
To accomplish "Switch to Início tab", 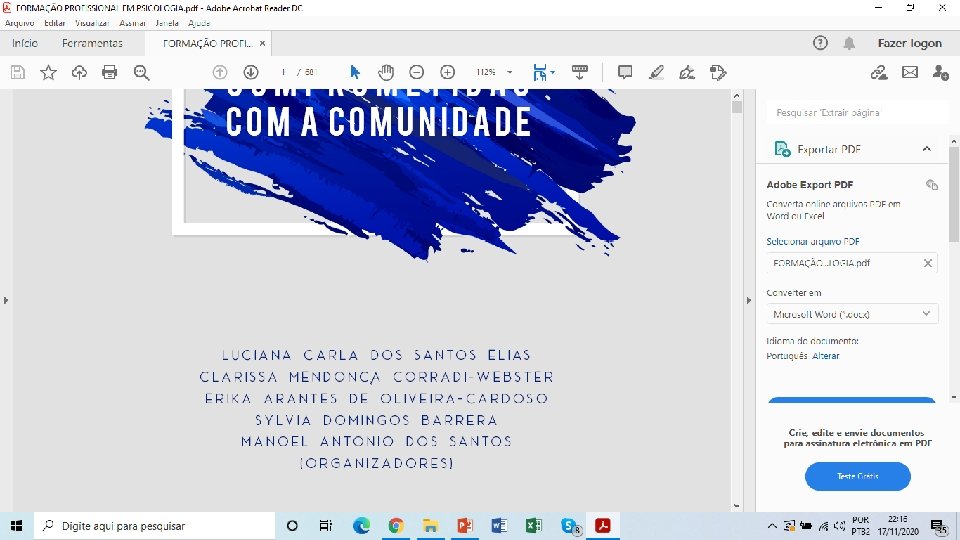I will click(x=24, y=43).
